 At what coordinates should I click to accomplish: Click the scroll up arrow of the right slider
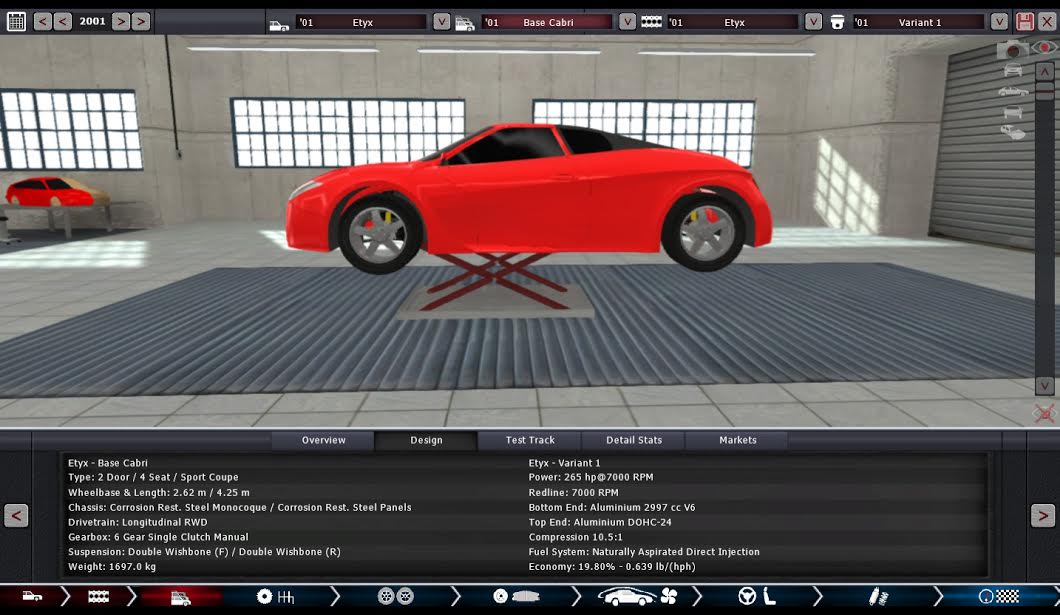point(1044,72)
